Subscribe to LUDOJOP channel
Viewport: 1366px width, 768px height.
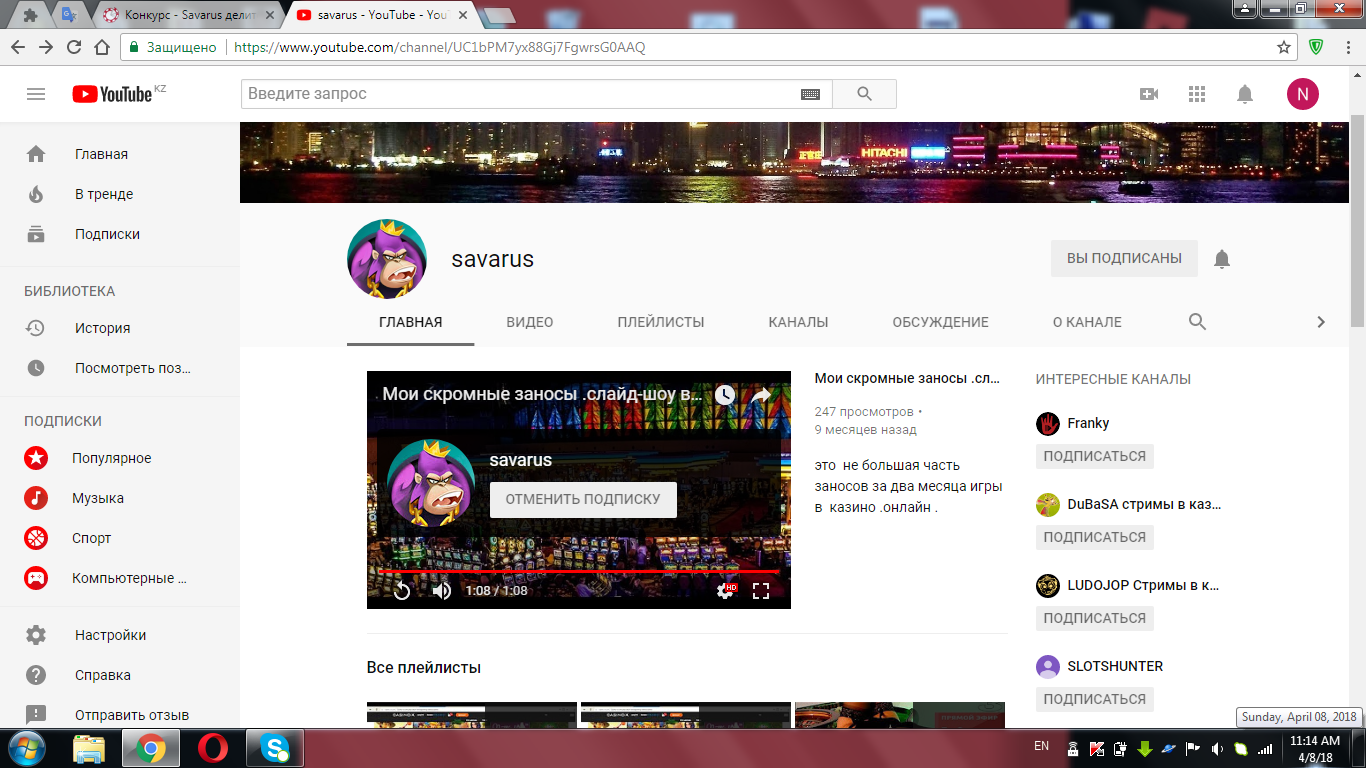point(1094,618)
